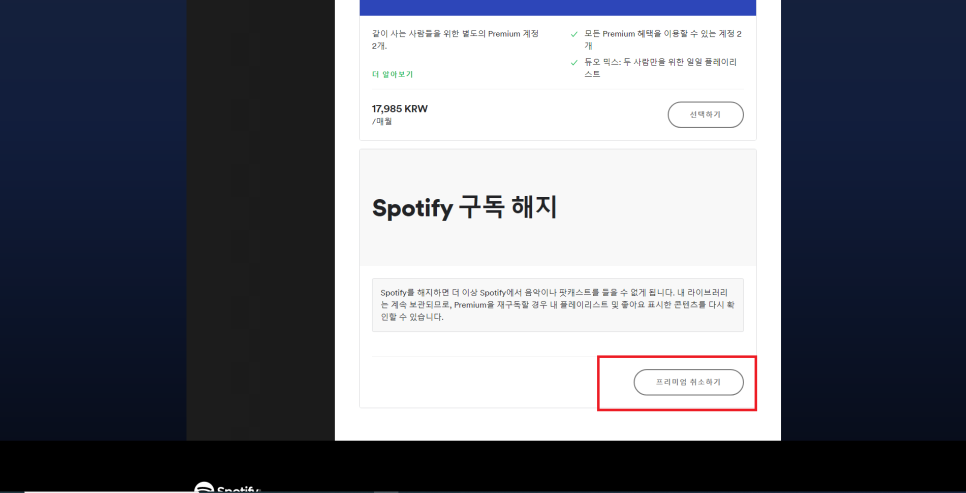Click the 프리미엄 취소하기 button
The width and height of the screenshot is (966, 493).
[x=688, y=382]
